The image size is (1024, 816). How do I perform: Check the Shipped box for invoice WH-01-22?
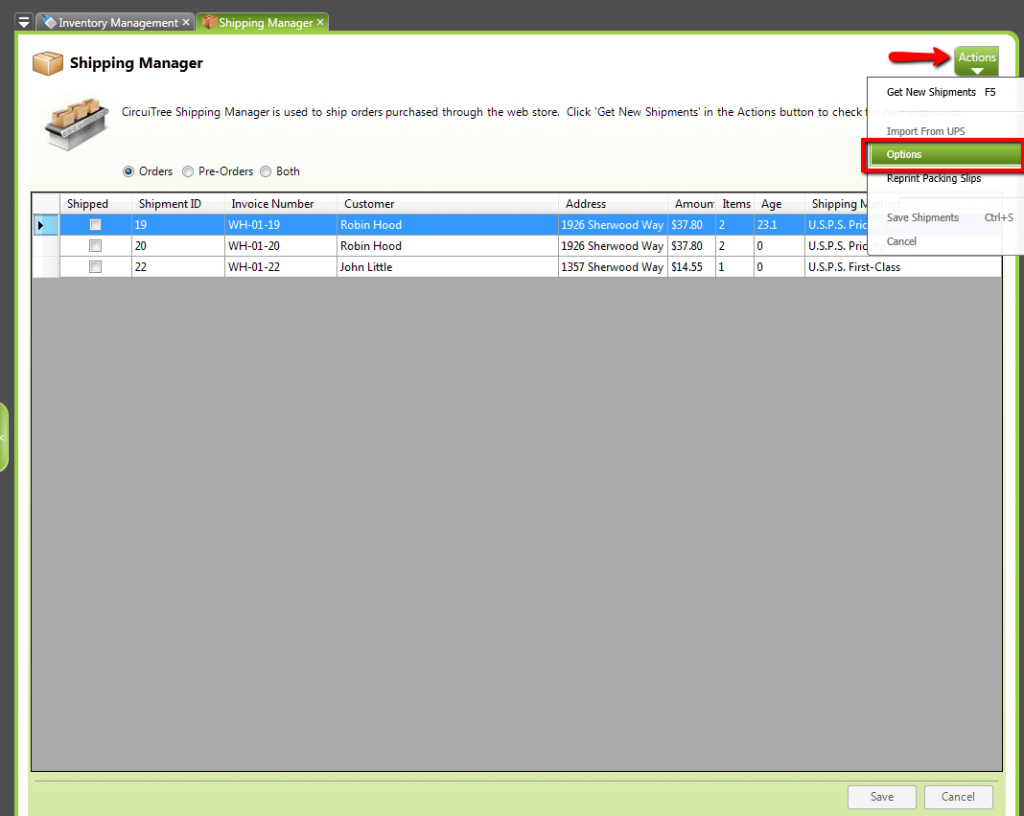[x=95, y=266]
